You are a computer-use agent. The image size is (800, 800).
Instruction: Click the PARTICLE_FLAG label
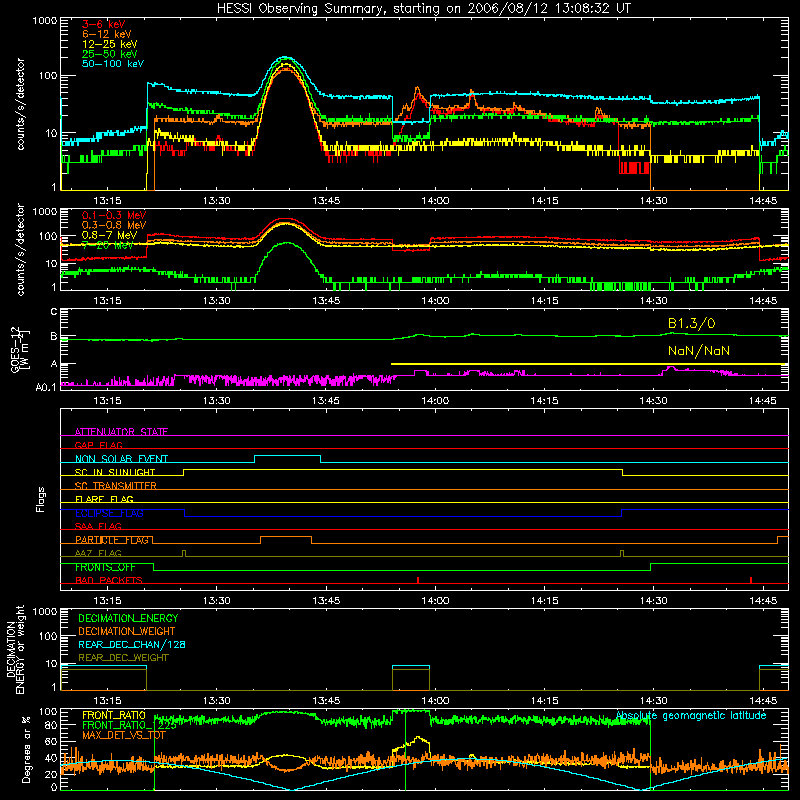112,540
